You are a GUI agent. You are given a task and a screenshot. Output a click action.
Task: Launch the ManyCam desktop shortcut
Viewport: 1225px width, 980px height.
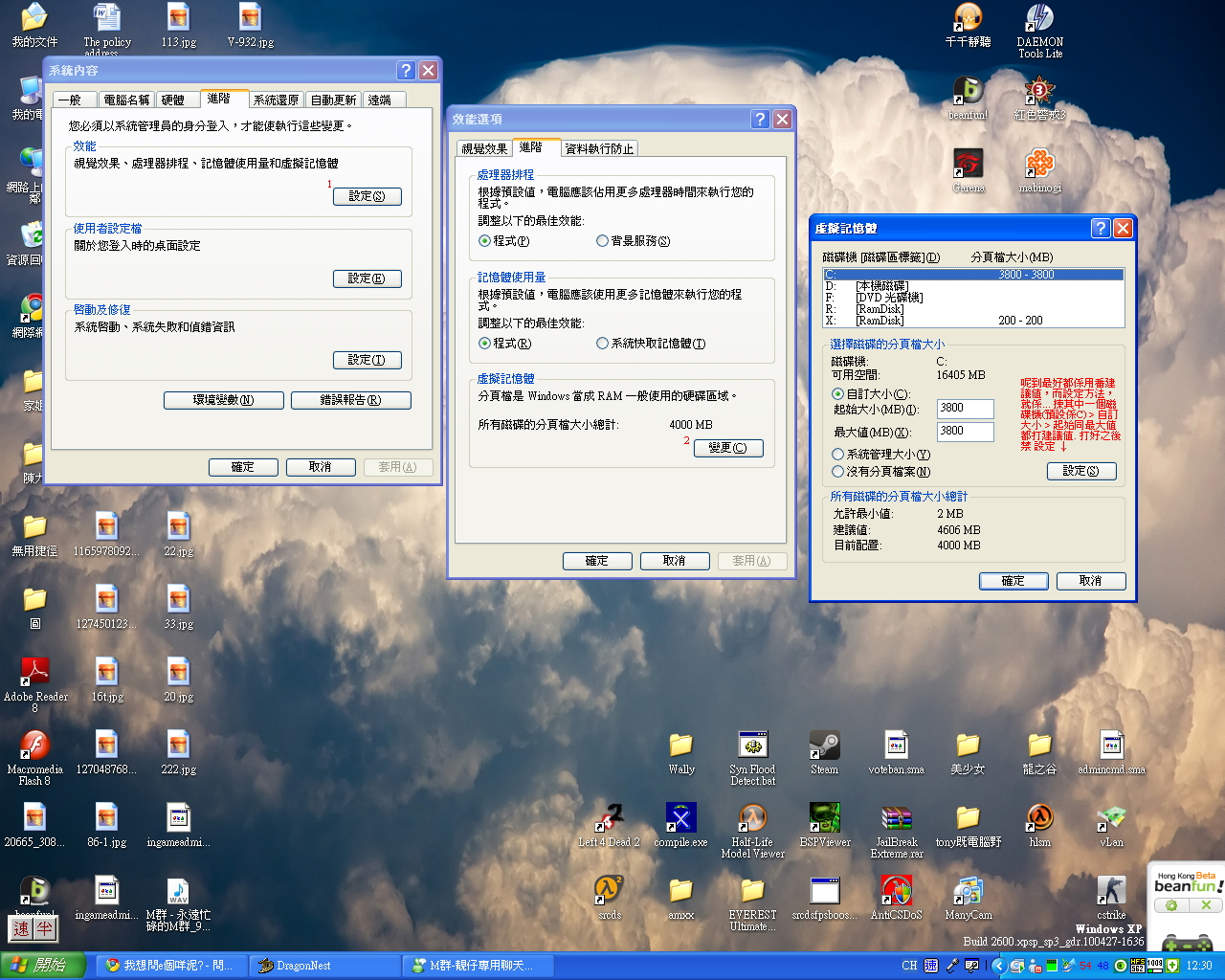(x=968, y=892)
